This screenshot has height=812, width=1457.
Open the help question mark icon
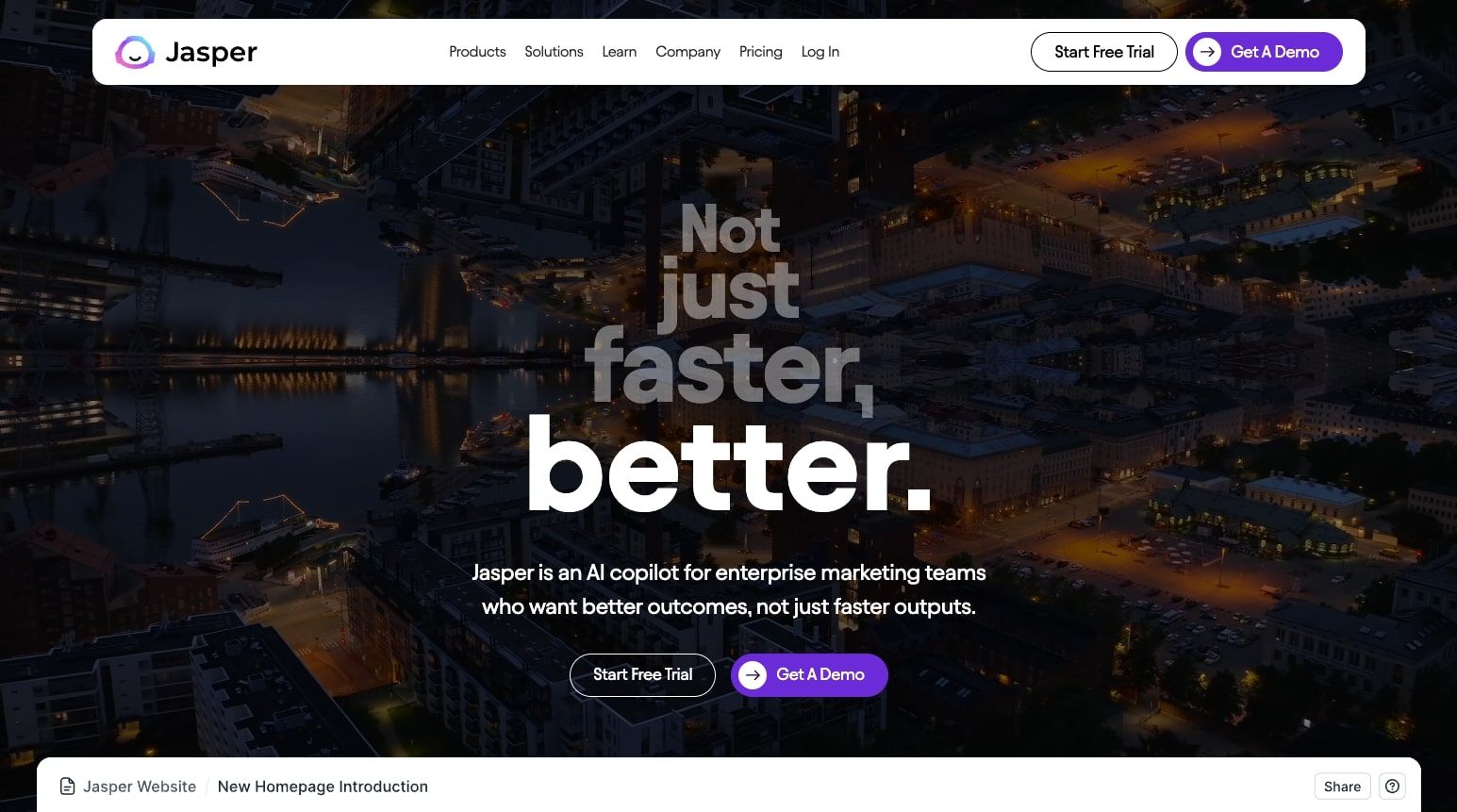click(1392, 787)
